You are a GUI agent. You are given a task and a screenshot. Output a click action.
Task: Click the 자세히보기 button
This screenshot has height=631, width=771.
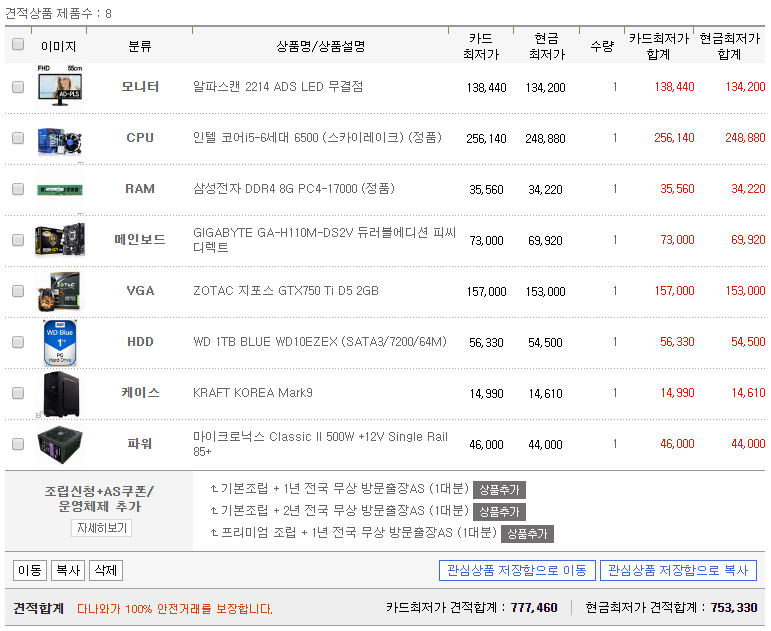tap(101, 528)
